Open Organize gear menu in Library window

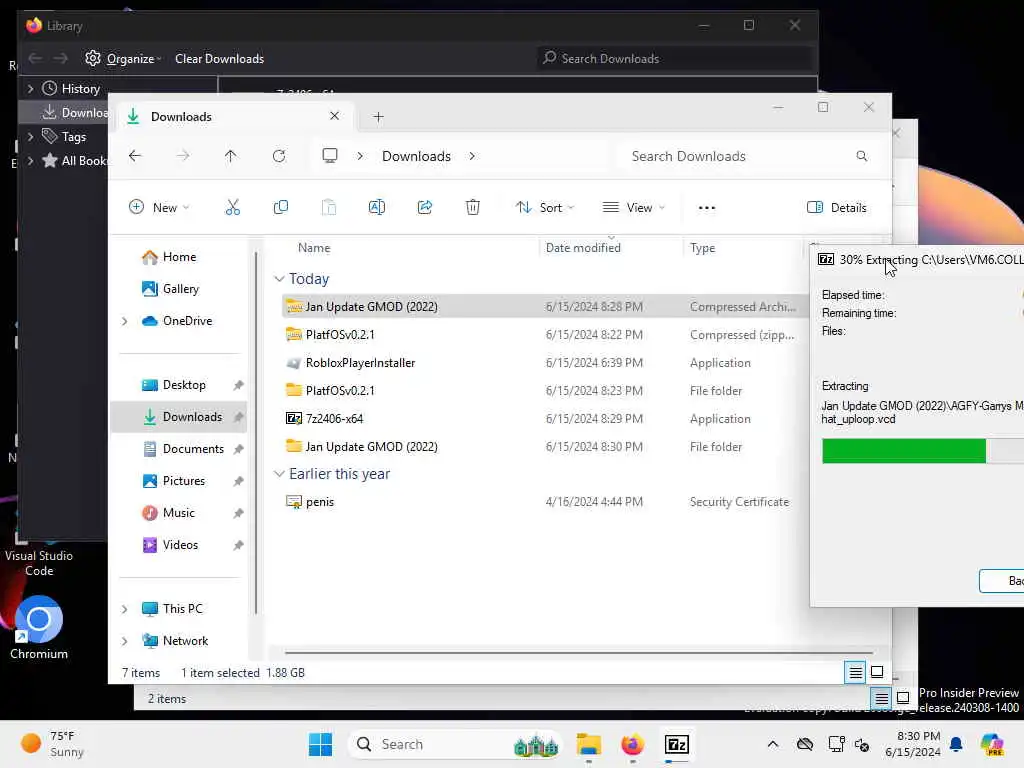click(123, 59)
